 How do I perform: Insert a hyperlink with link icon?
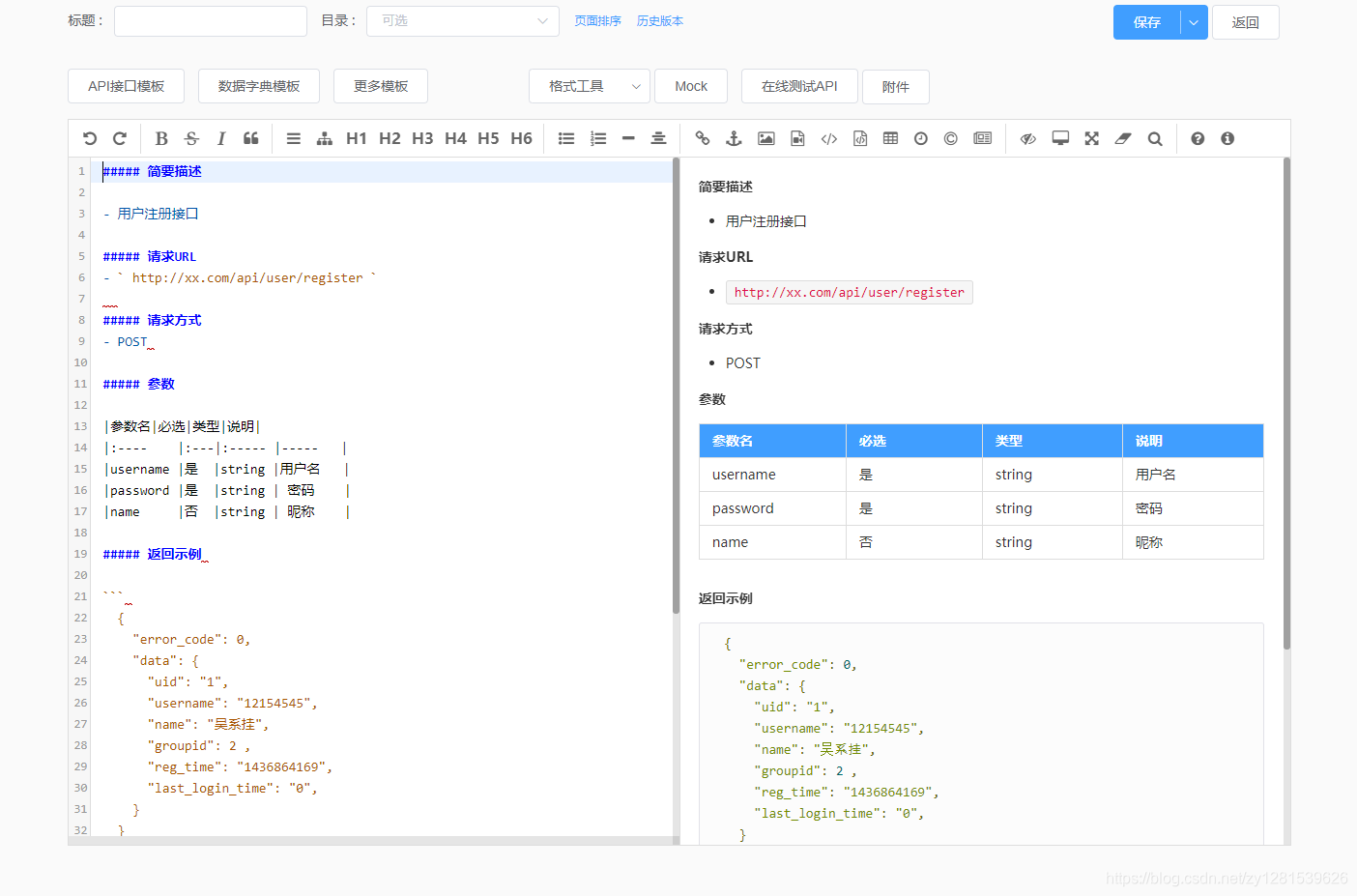pos(703,138)
